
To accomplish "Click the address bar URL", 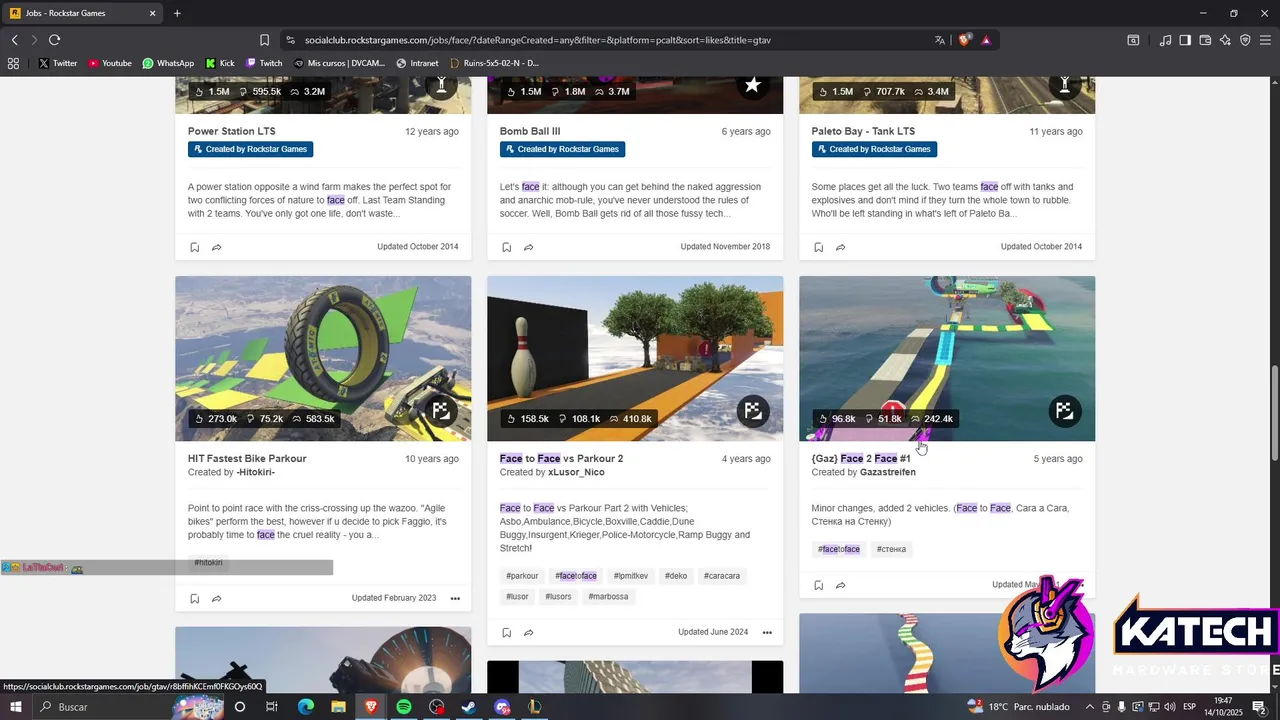I will (x=537, y=40).
